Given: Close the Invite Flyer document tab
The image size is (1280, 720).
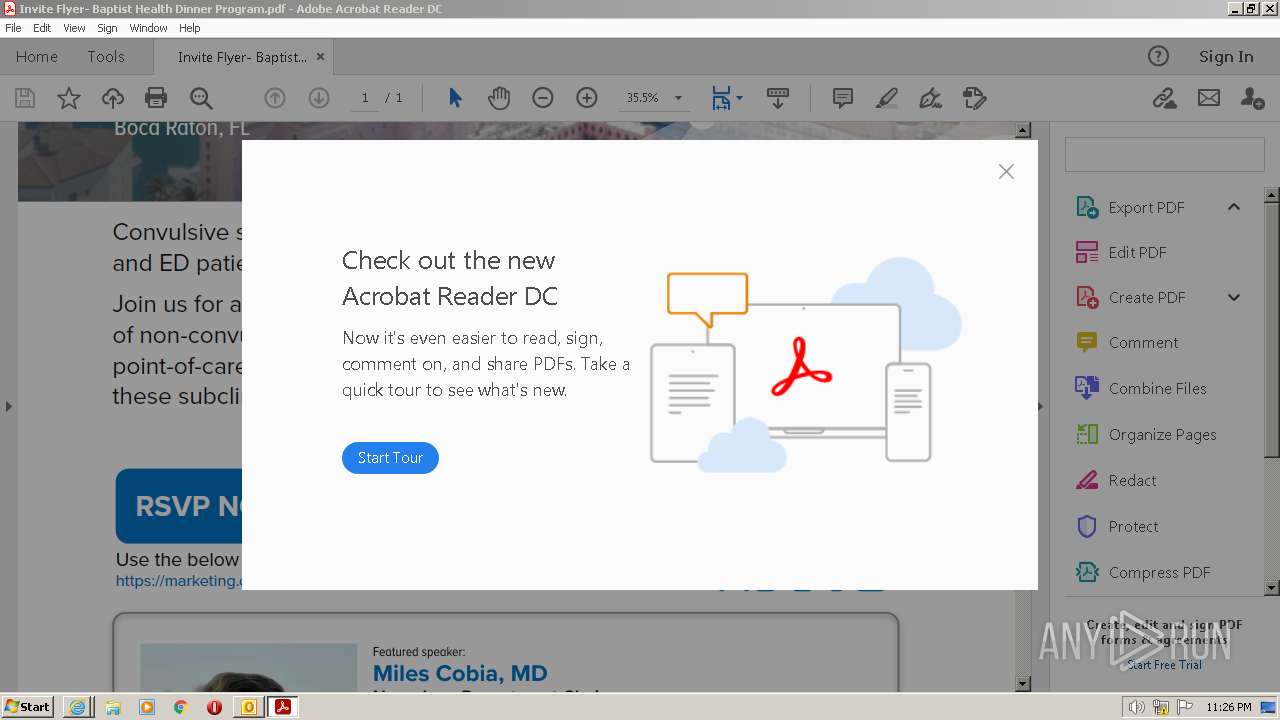Looking at the screenshot, I should [x=320, y=57].
